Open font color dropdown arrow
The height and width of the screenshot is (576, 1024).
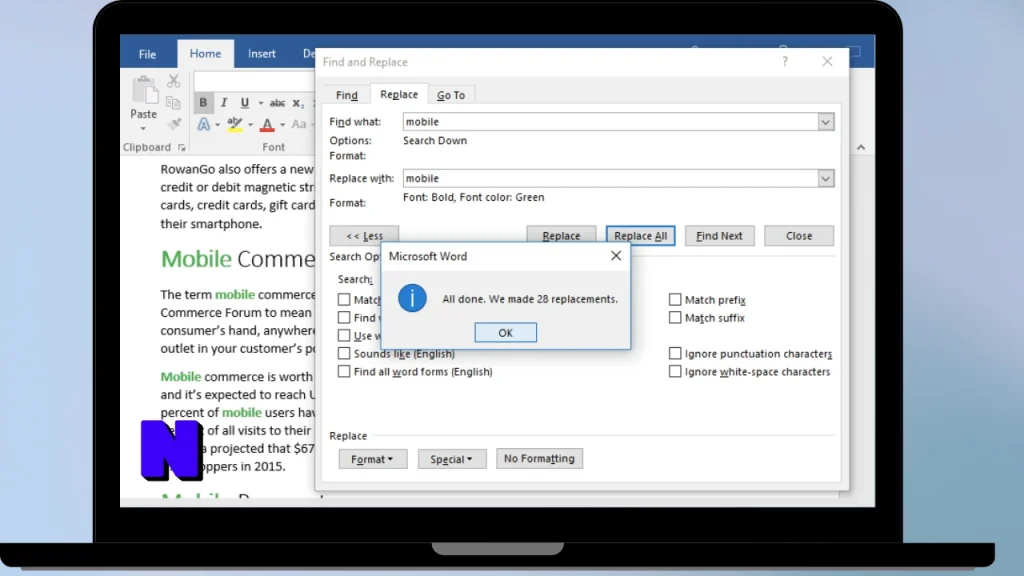point(283,125)
